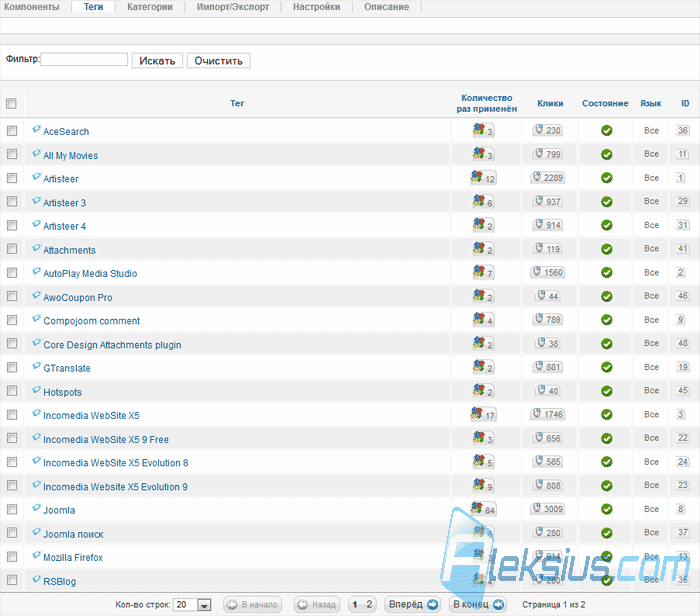Click tag icon beside Artisteer 4

pos(37,224)
